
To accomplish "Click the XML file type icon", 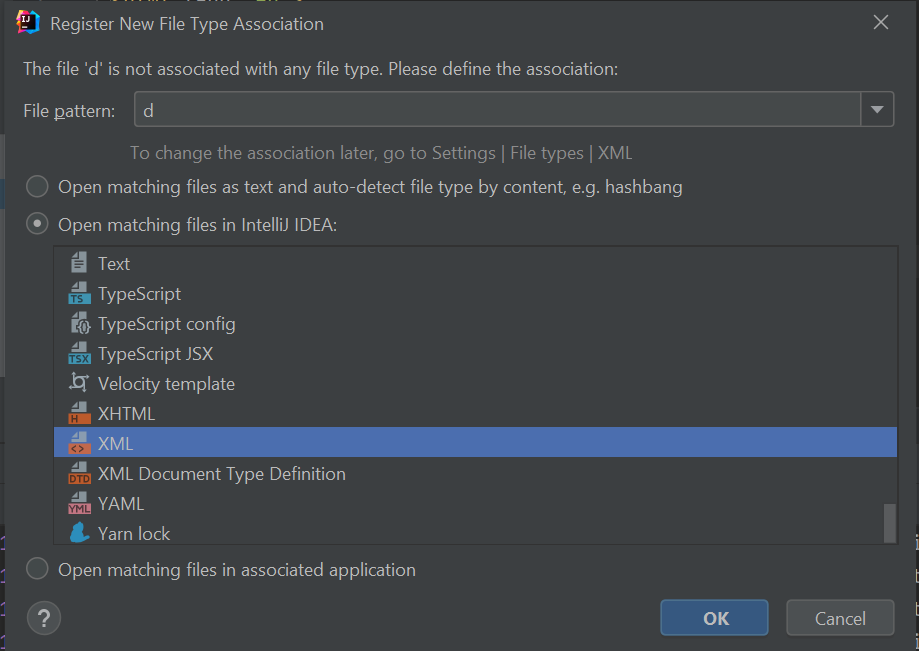I will 79,443.
